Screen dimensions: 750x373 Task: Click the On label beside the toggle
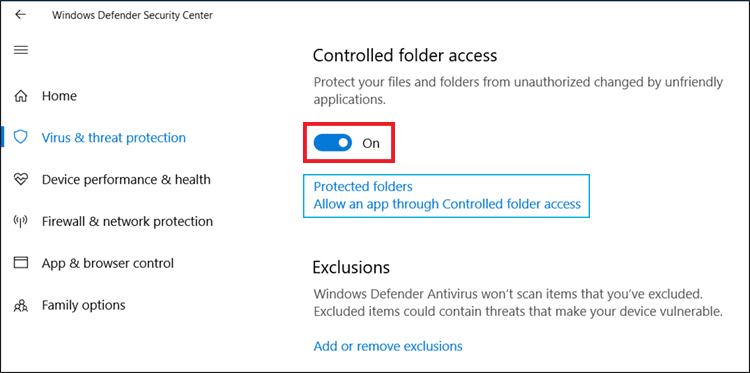371,143
